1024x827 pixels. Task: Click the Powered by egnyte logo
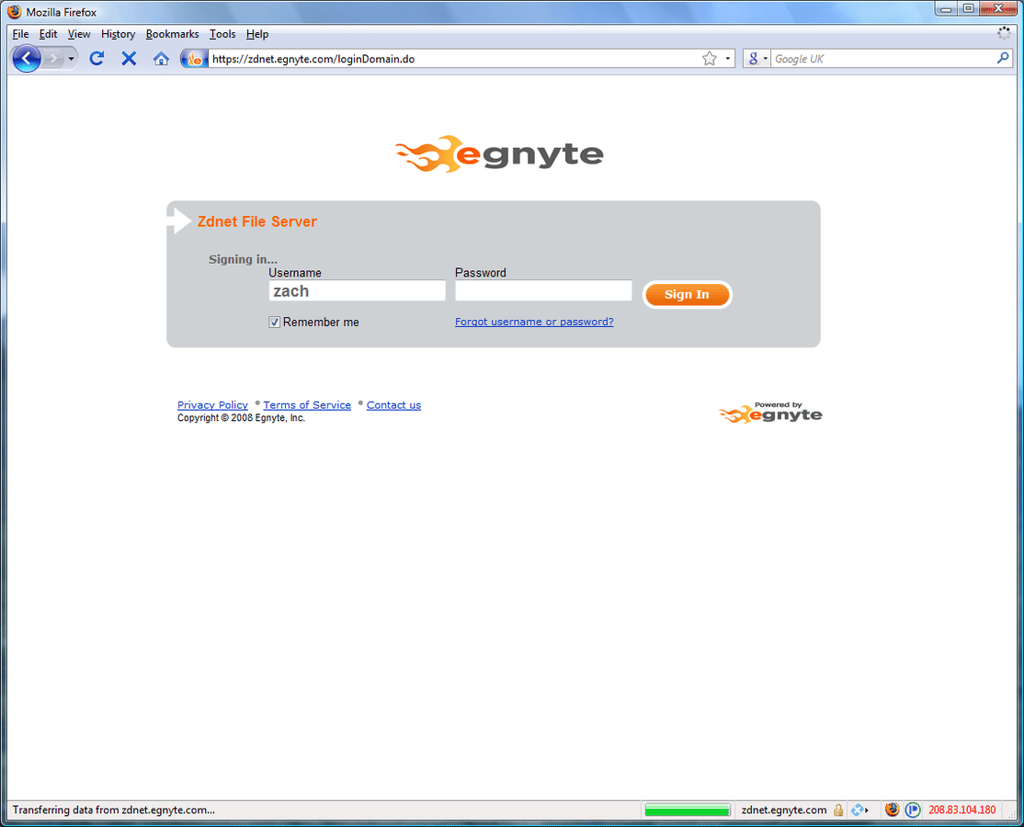point(771,413)
